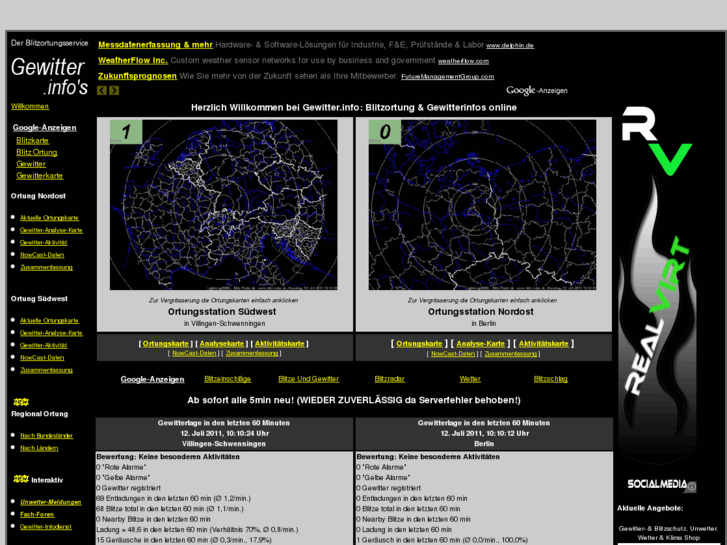Enlarge the Südwest lightning map

pyautogui.click(x=223, y=205)
